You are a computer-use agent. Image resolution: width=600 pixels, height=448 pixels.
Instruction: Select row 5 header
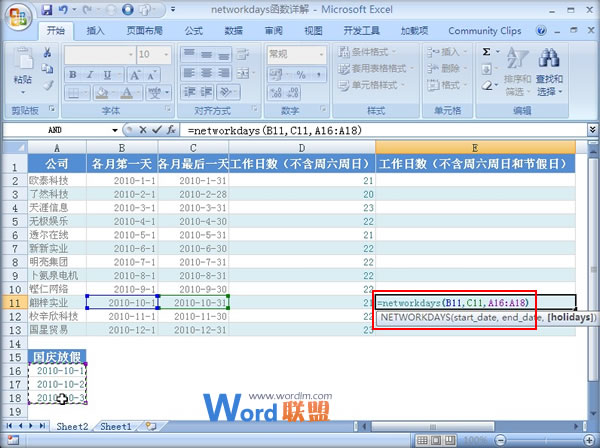[x=15, y=222]
